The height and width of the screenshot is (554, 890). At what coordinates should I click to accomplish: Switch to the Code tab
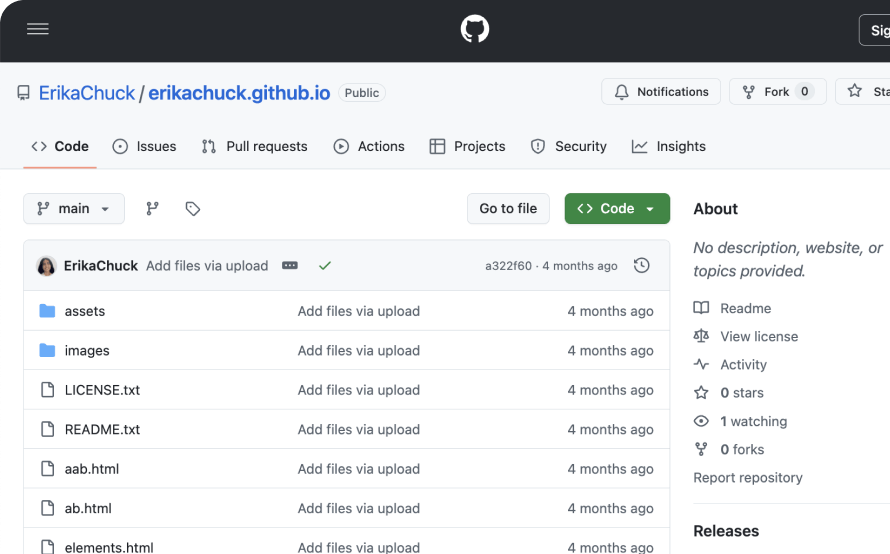click(60, 146)
